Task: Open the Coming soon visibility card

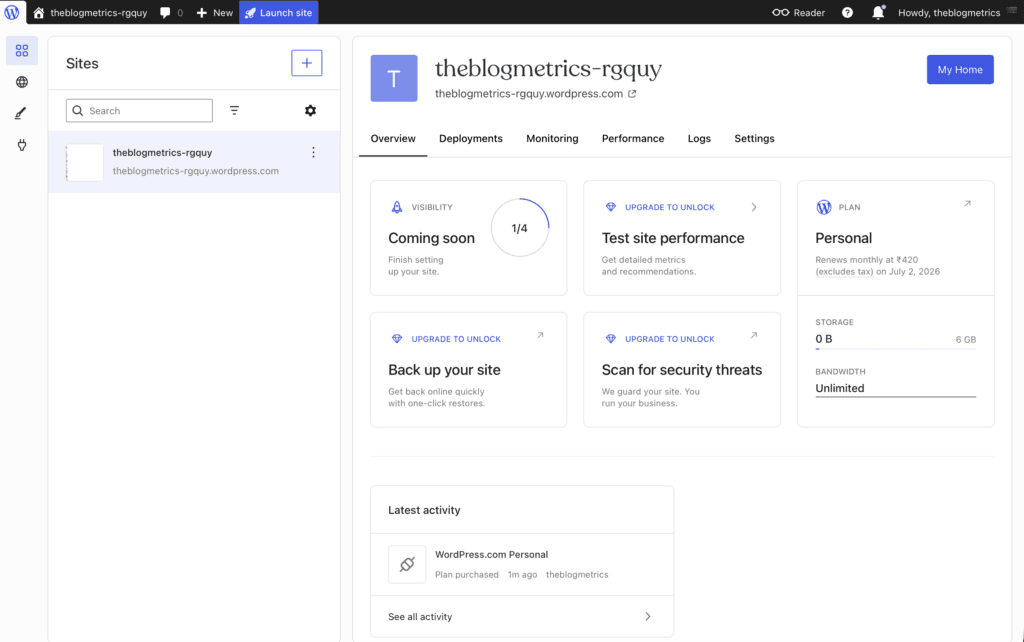Action: coord(468,238)
